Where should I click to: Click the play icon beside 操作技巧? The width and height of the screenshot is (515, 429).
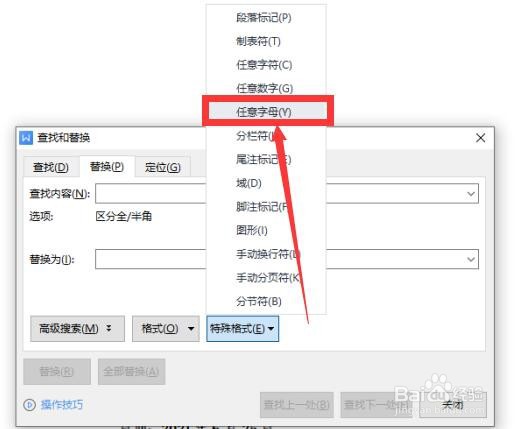[29, 405]
